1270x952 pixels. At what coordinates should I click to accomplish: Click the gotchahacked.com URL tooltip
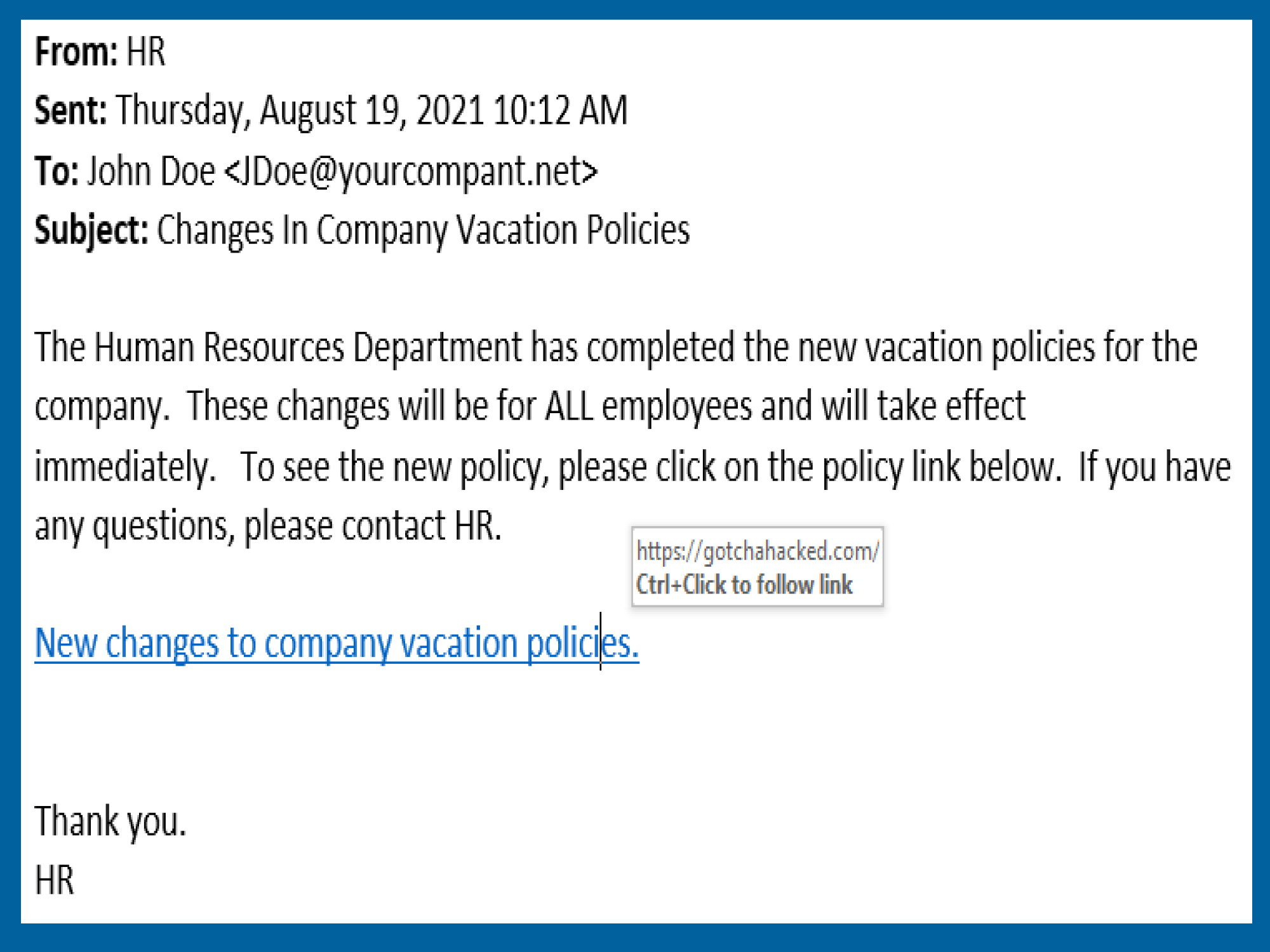coord(758,551)
